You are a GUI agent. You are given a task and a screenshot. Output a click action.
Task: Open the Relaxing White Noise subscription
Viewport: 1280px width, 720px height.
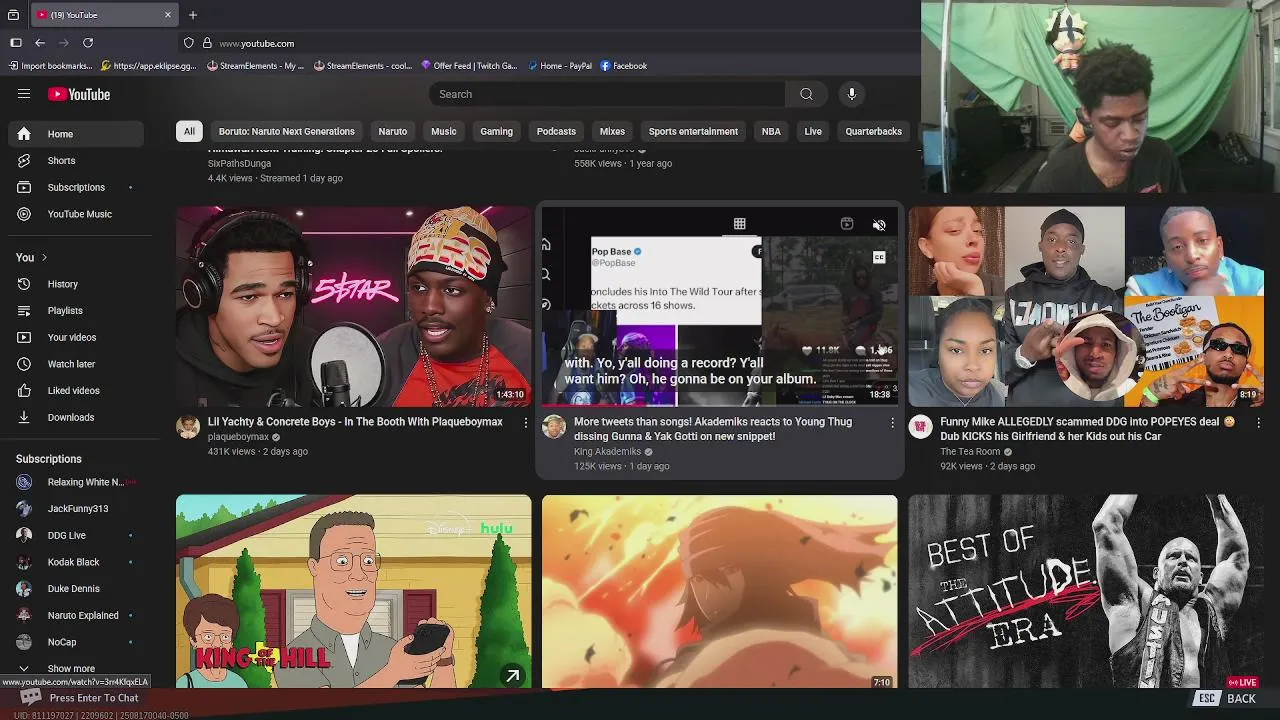coord(76,482)
